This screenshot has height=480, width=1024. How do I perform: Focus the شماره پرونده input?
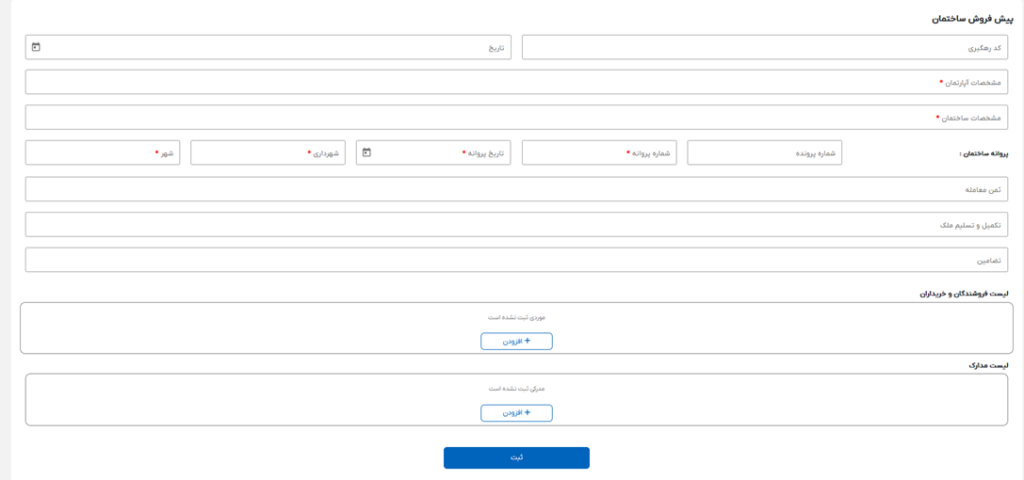click(x=764, y=153)
